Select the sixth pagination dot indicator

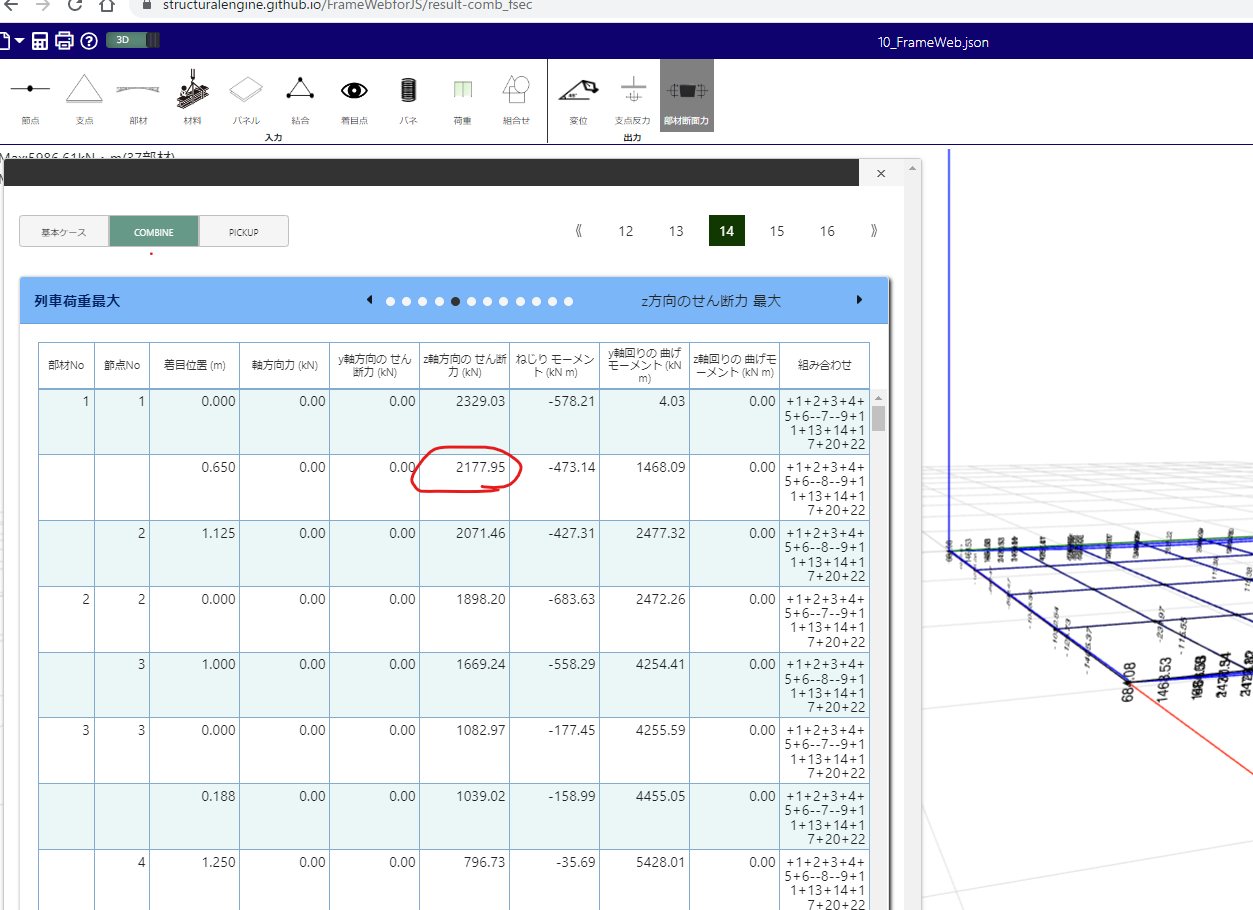(x=471, y=300)
